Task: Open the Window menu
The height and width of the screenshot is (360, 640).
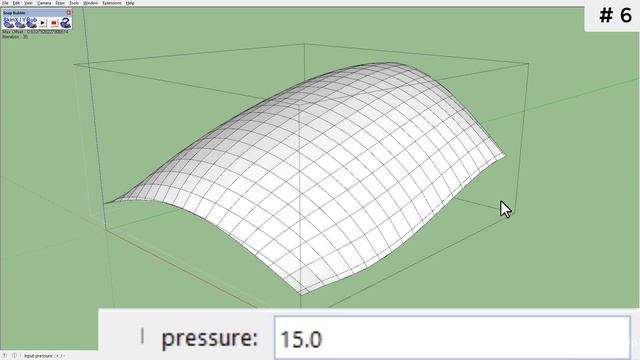Action: point(91,3)
